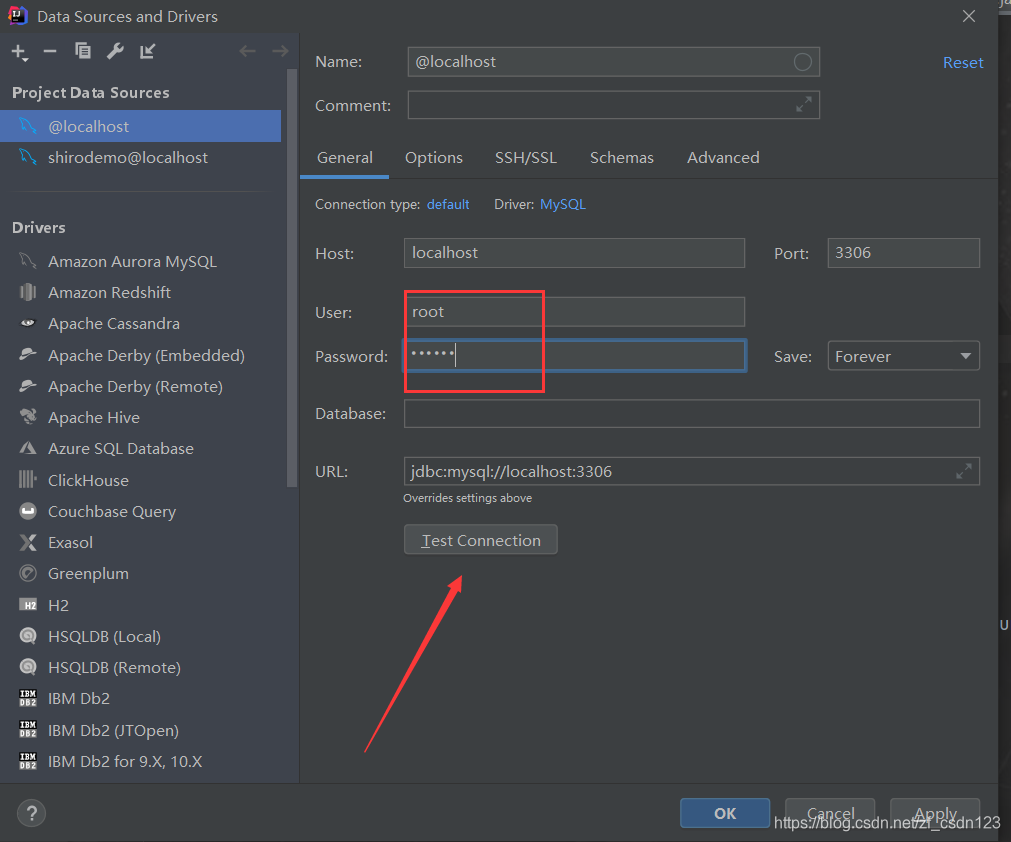Click the Cancel button
1011x842 pixels.
click(x=830, y=813)
